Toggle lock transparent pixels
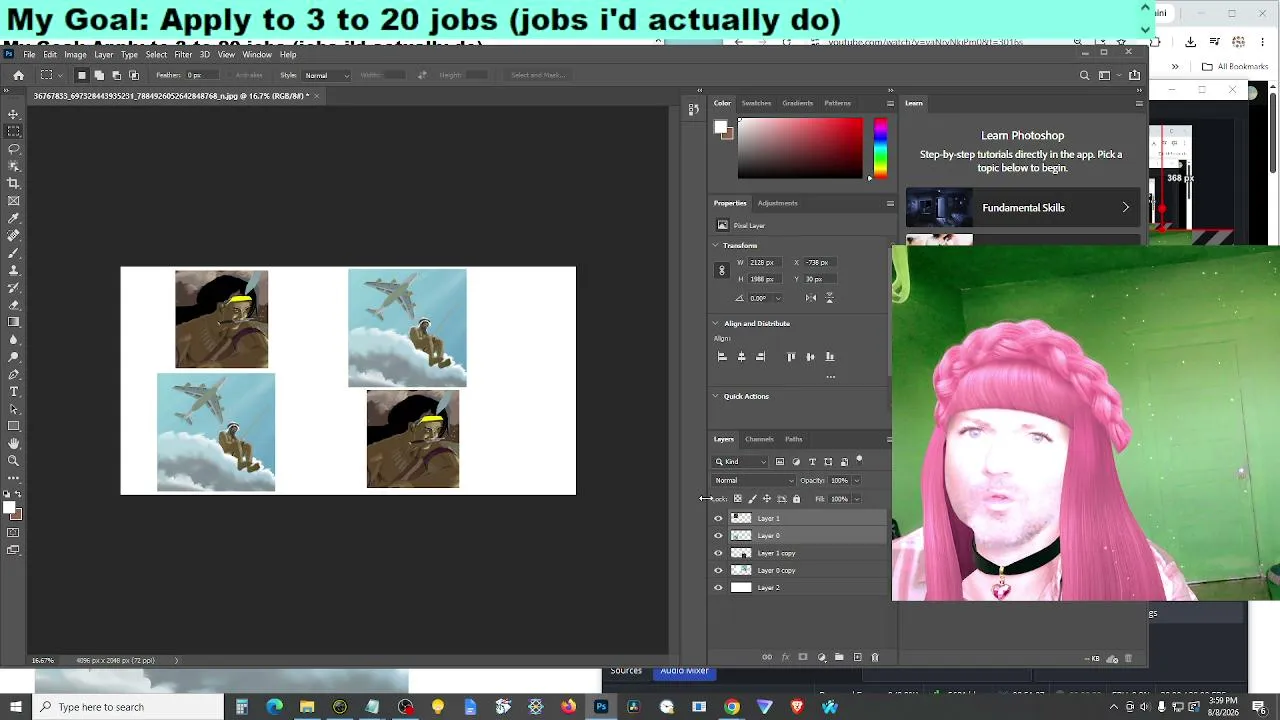This screenshot has width=1280, height=720. click(x=738, y=499)
